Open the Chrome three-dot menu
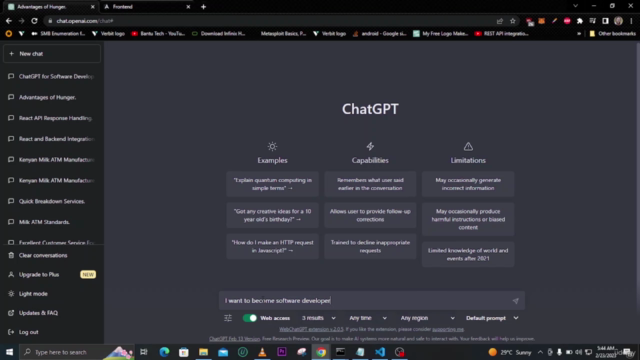This screenshot has width=640, height=360. pos(631,21)
